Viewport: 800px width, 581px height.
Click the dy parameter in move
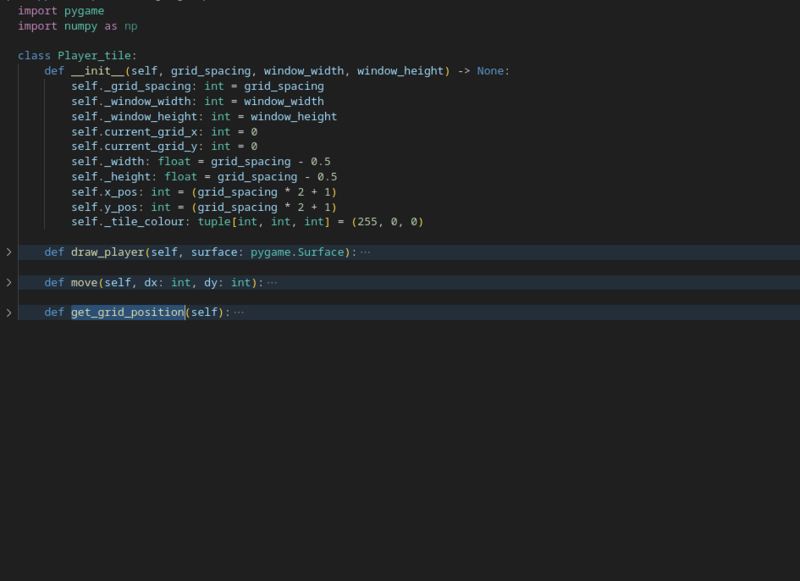coord(211,282)
